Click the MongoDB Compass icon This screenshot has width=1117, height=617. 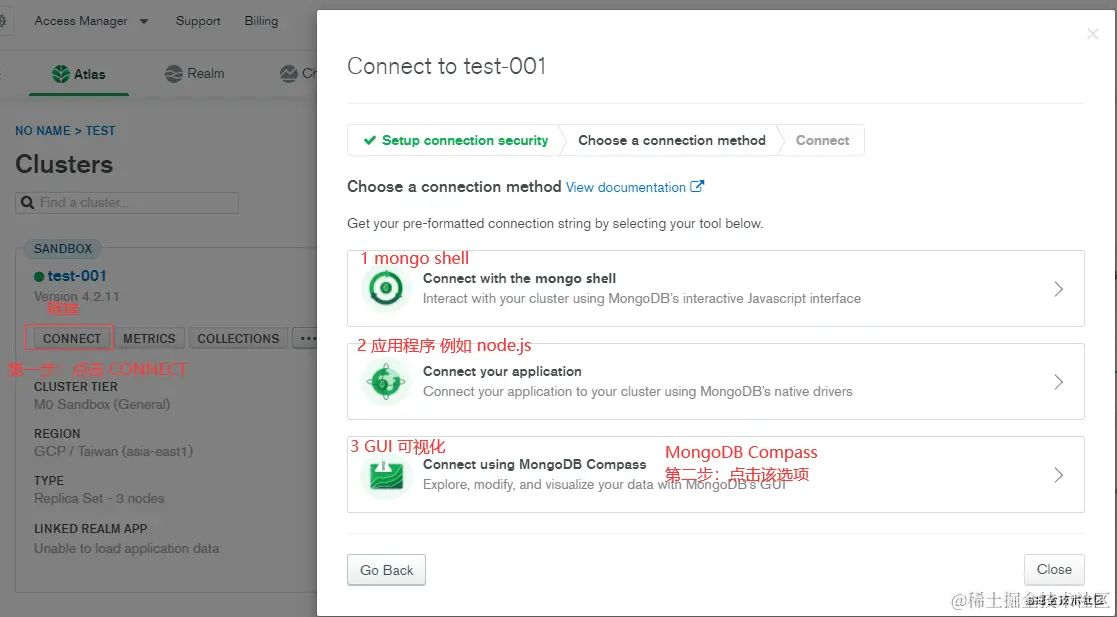click(386, 475)
